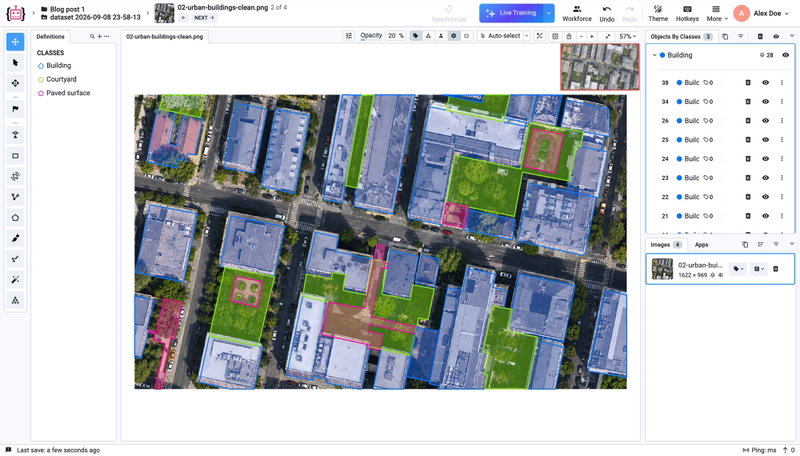This screenshot has width=800, height=456.
Task: Open three-dot menu for object 22
Action: pyautogui.click(x=782, y=197)
